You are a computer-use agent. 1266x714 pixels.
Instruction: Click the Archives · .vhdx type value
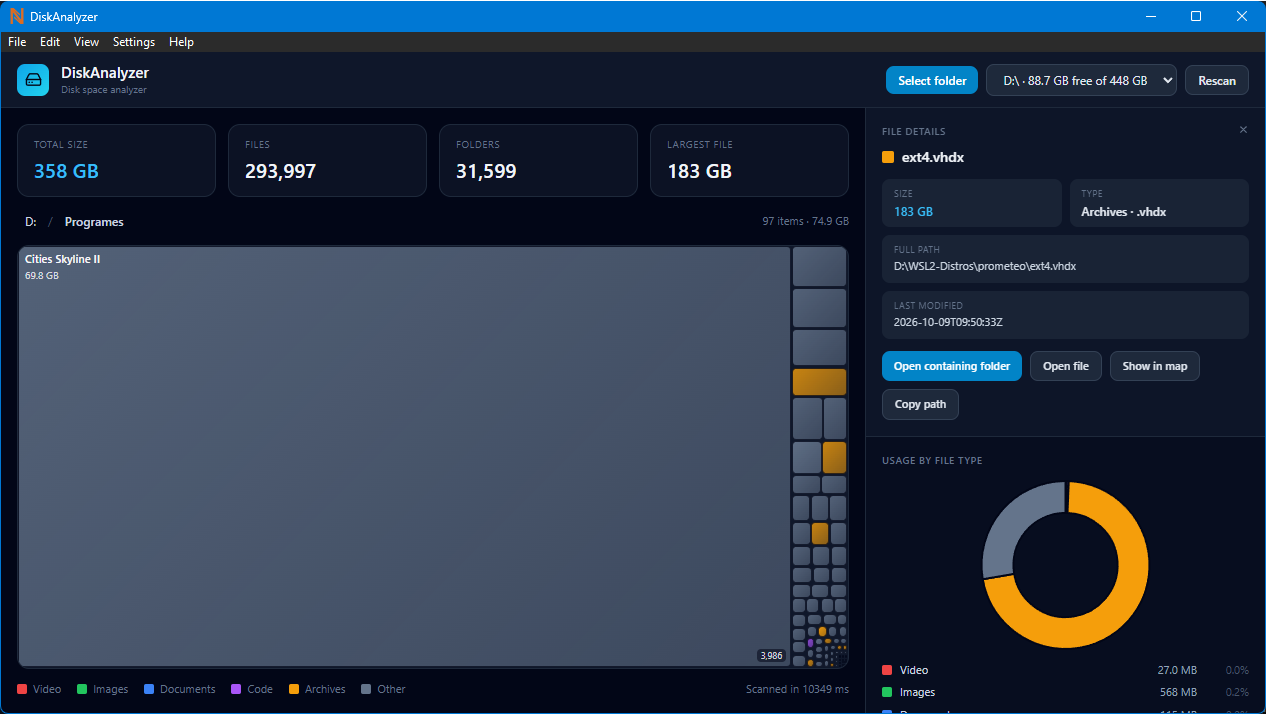pyautogui.click(x=1124, y=212)
